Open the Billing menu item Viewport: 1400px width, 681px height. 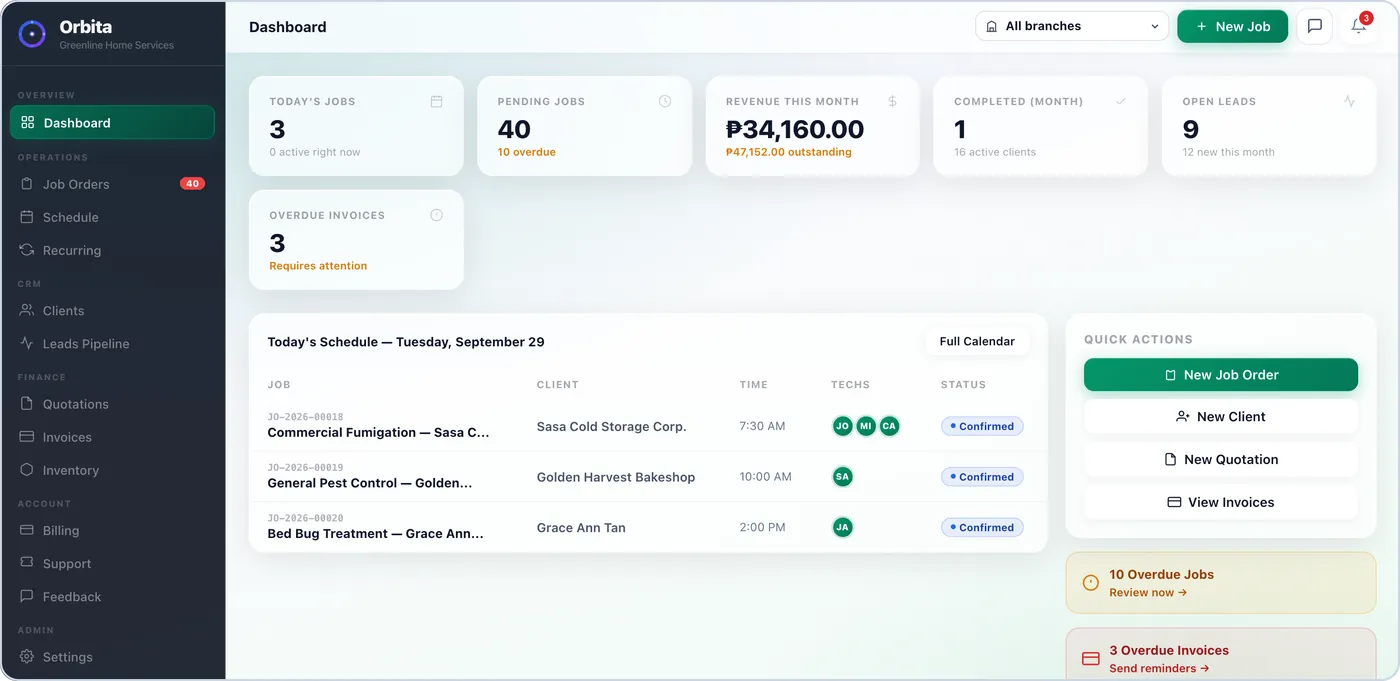(112, 531)
